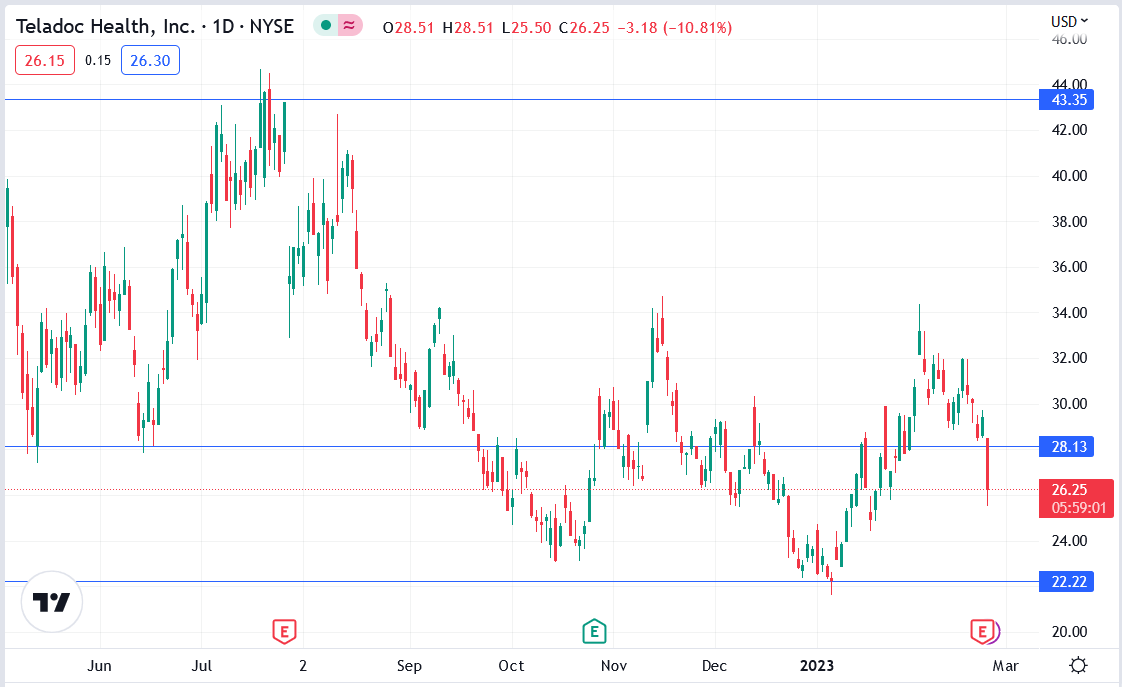Open the USD currency dropdown
This screenshot has height=687, width=1122.
click(1069, 21)
